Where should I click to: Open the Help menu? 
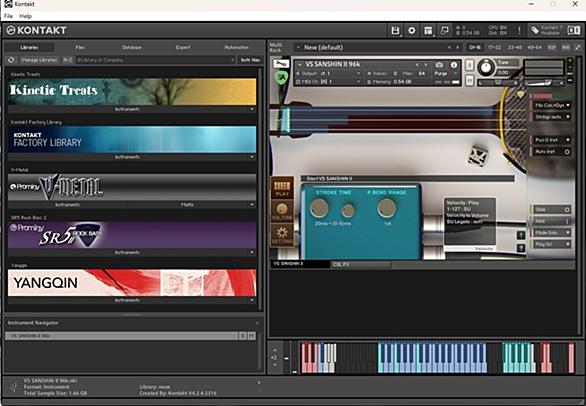pyautogui.click(x=25, y=16)
